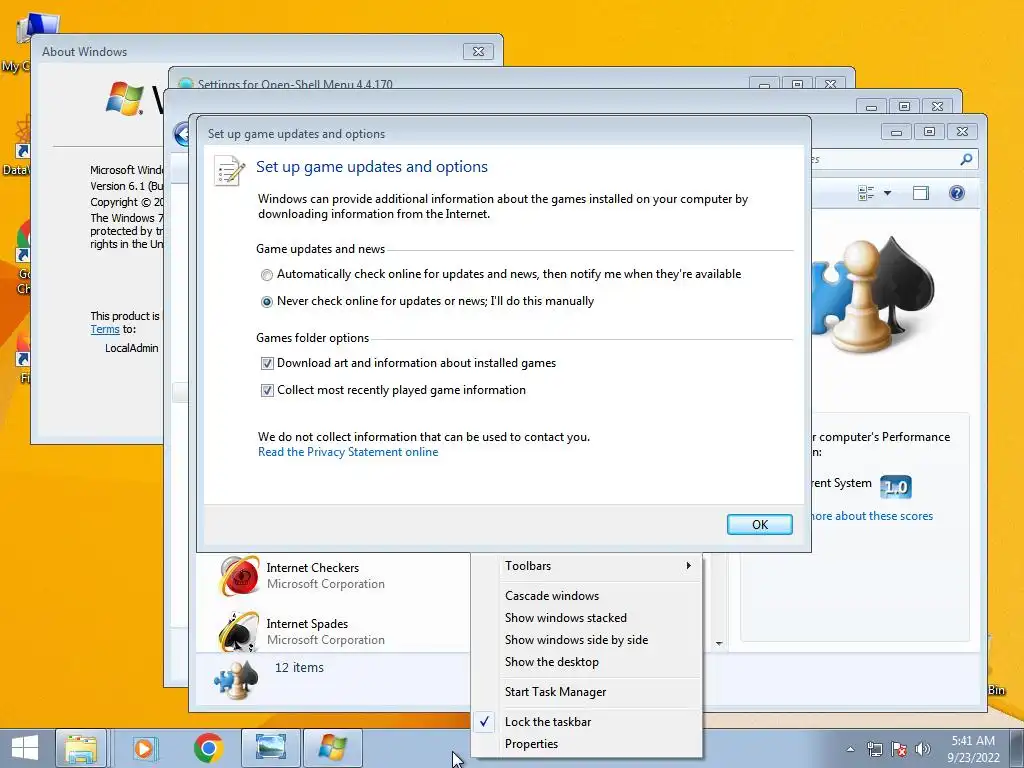Open Google Chrome from taskbar
Screen dimensions: 1024x768
point(208,748)
